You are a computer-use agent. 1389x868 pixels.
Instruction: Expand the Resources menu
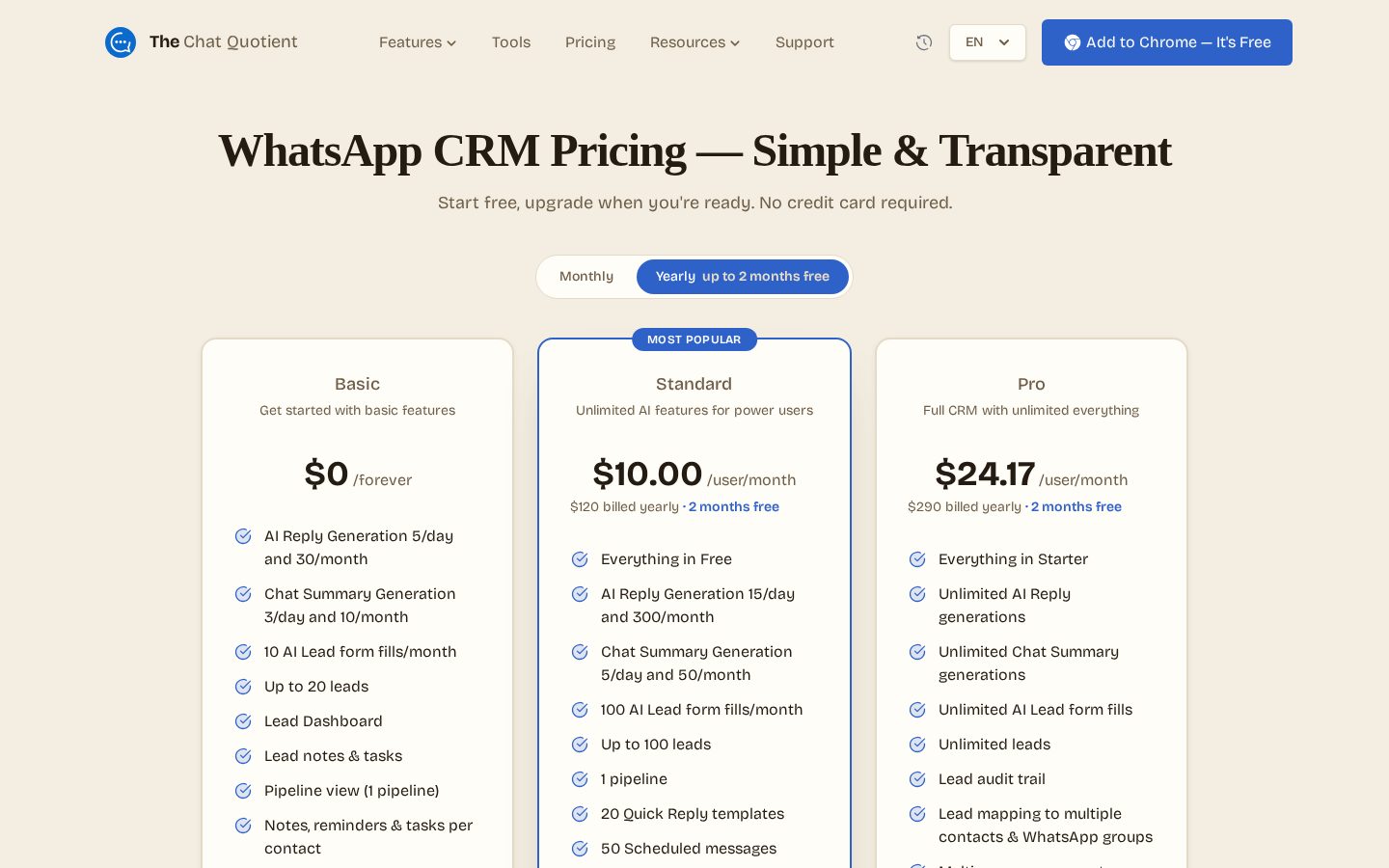coord(694,42)
